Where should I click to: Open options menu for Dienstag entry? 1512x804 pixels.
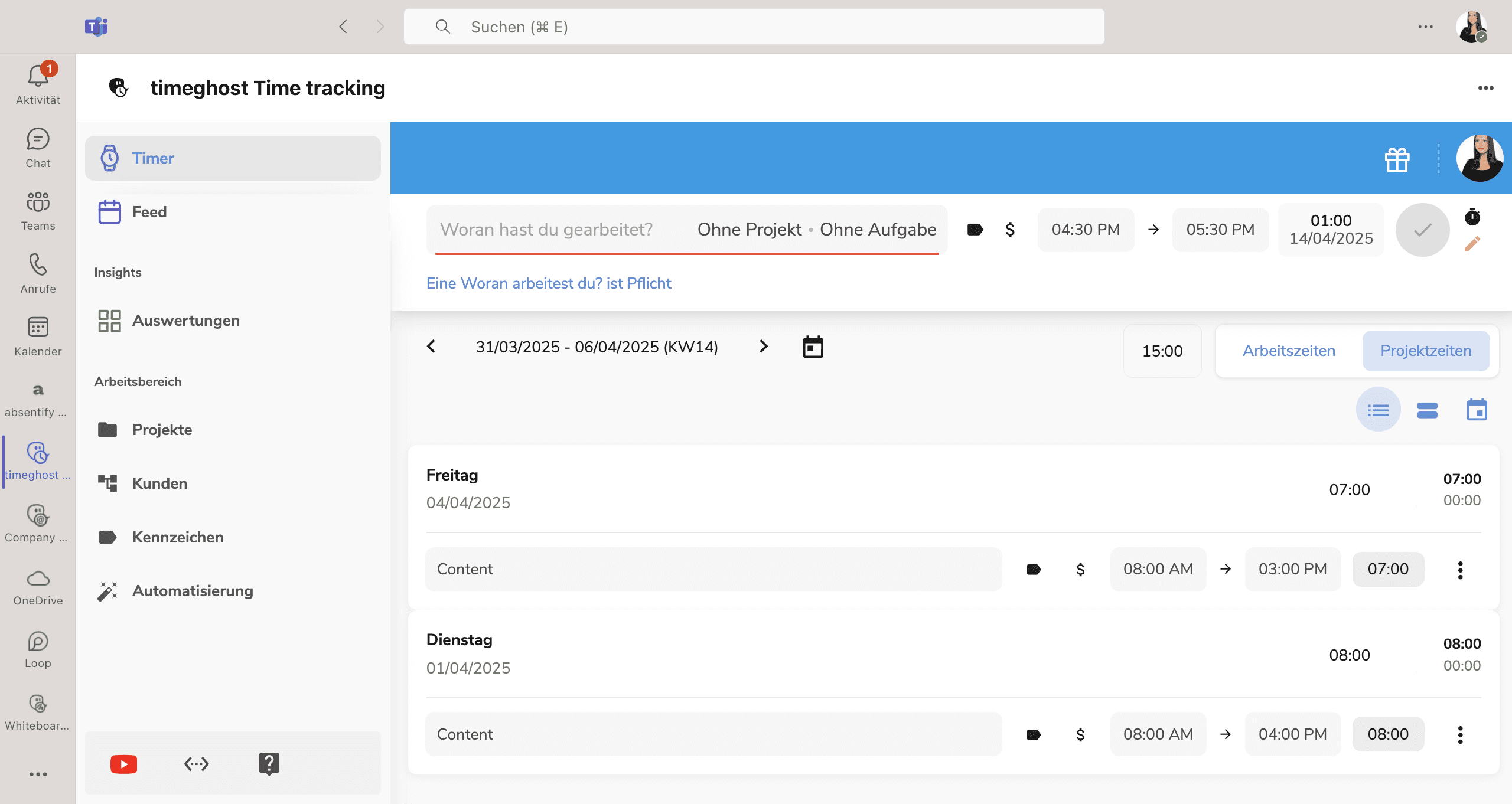pyautogui.click(x=1460, y=735)
